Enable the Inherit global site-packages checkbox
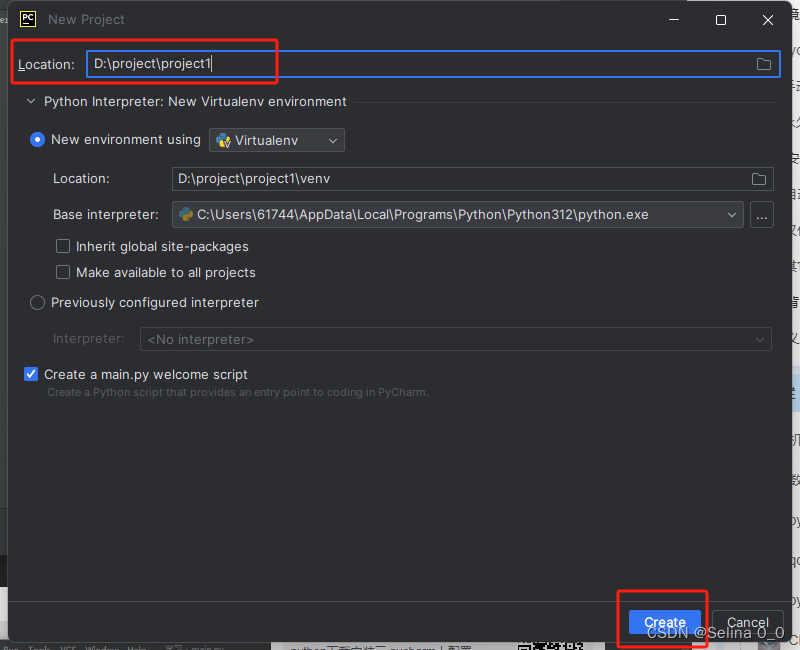Image resolution: width=800 pixels, height=650 pixels. tap(62, 246)
